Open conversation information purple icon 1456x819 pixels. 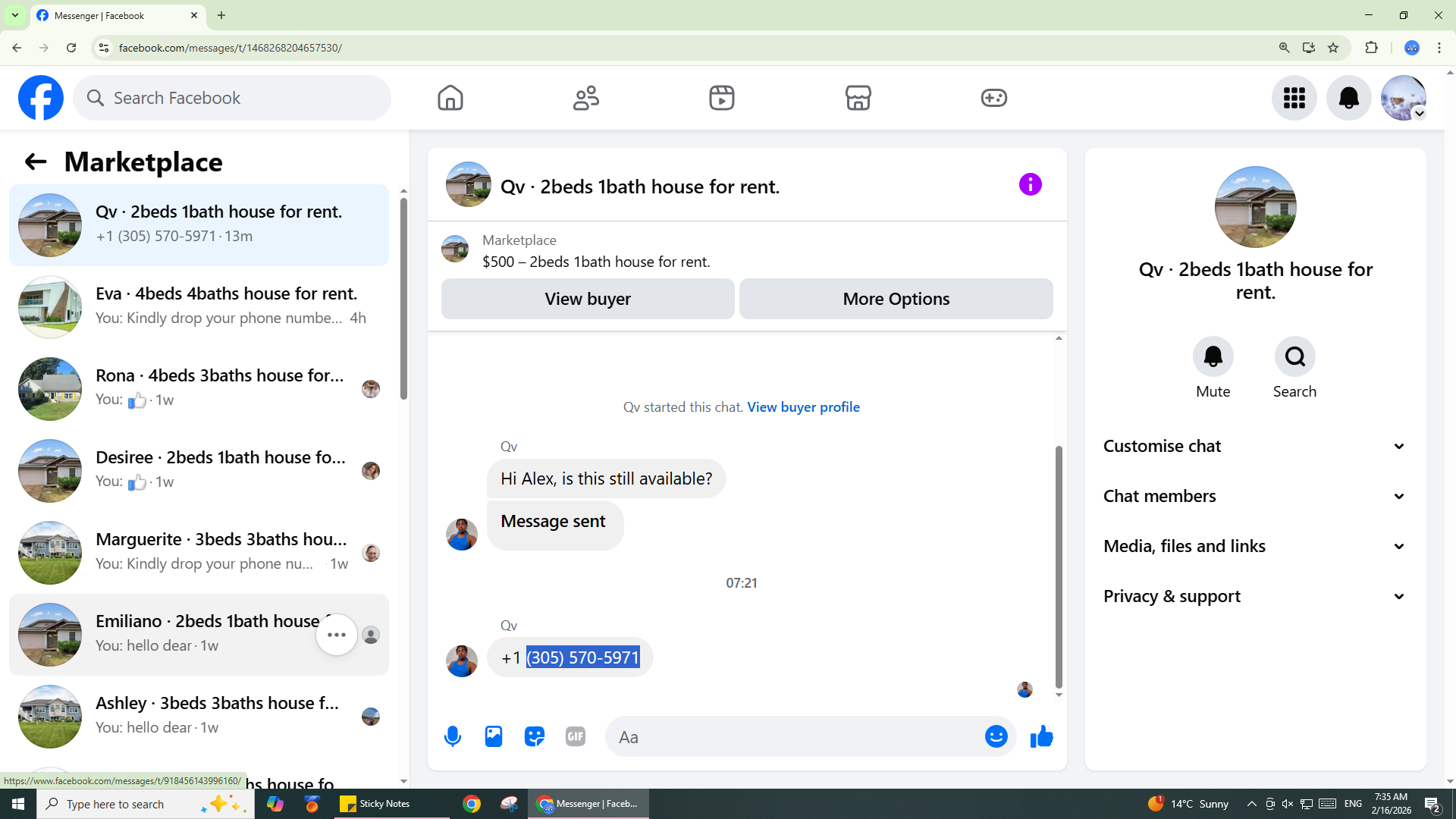coord(1030,184)
